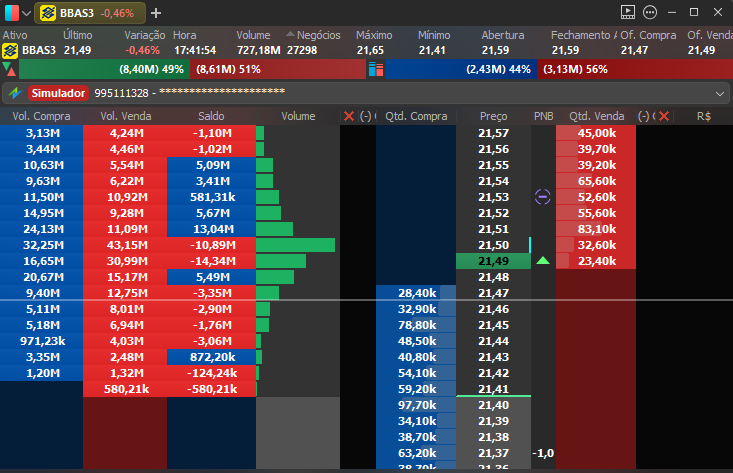This screenshot has height=473, width=733.
Task: Click the Vol. Compra column header
Action: pyautogui.click(x=41, y=117)
